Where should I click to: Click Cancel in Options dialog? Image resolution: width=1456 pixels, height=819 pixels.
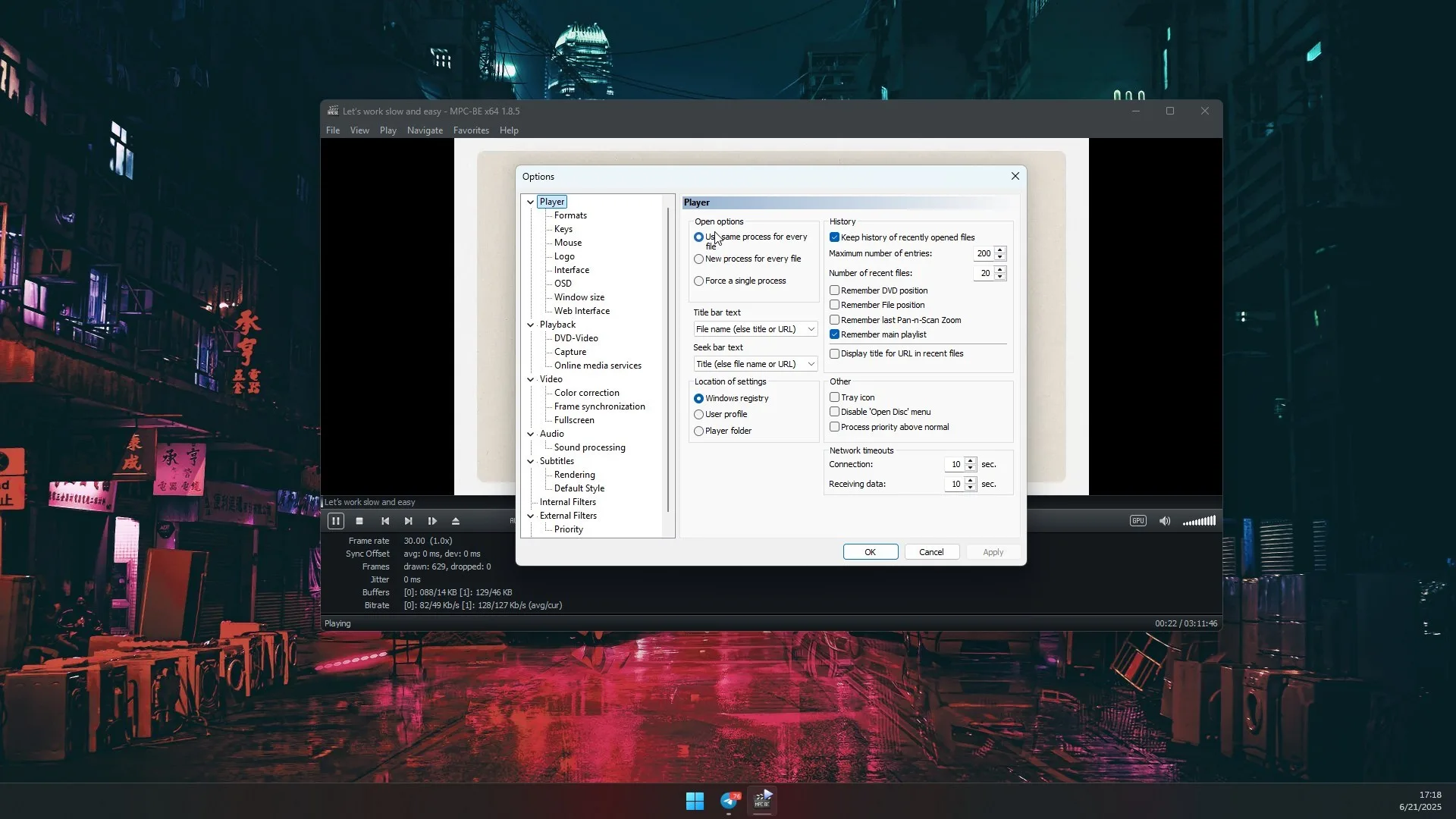pos(931,552)
